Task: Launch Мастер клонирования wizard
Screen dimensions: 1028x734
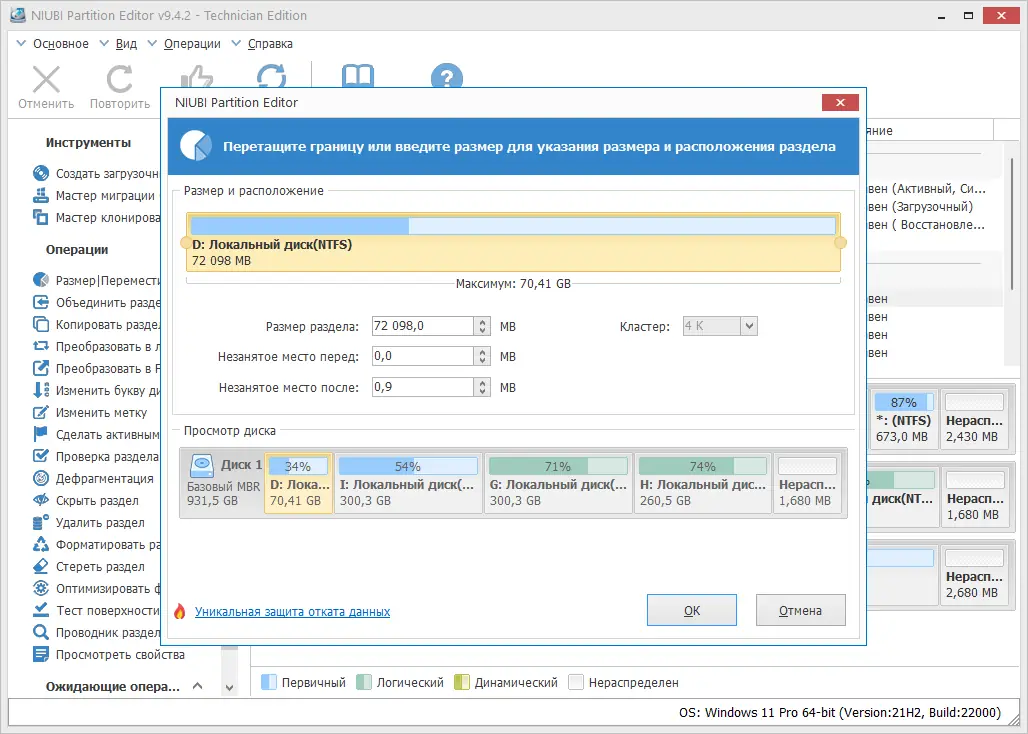Action: 96,218
